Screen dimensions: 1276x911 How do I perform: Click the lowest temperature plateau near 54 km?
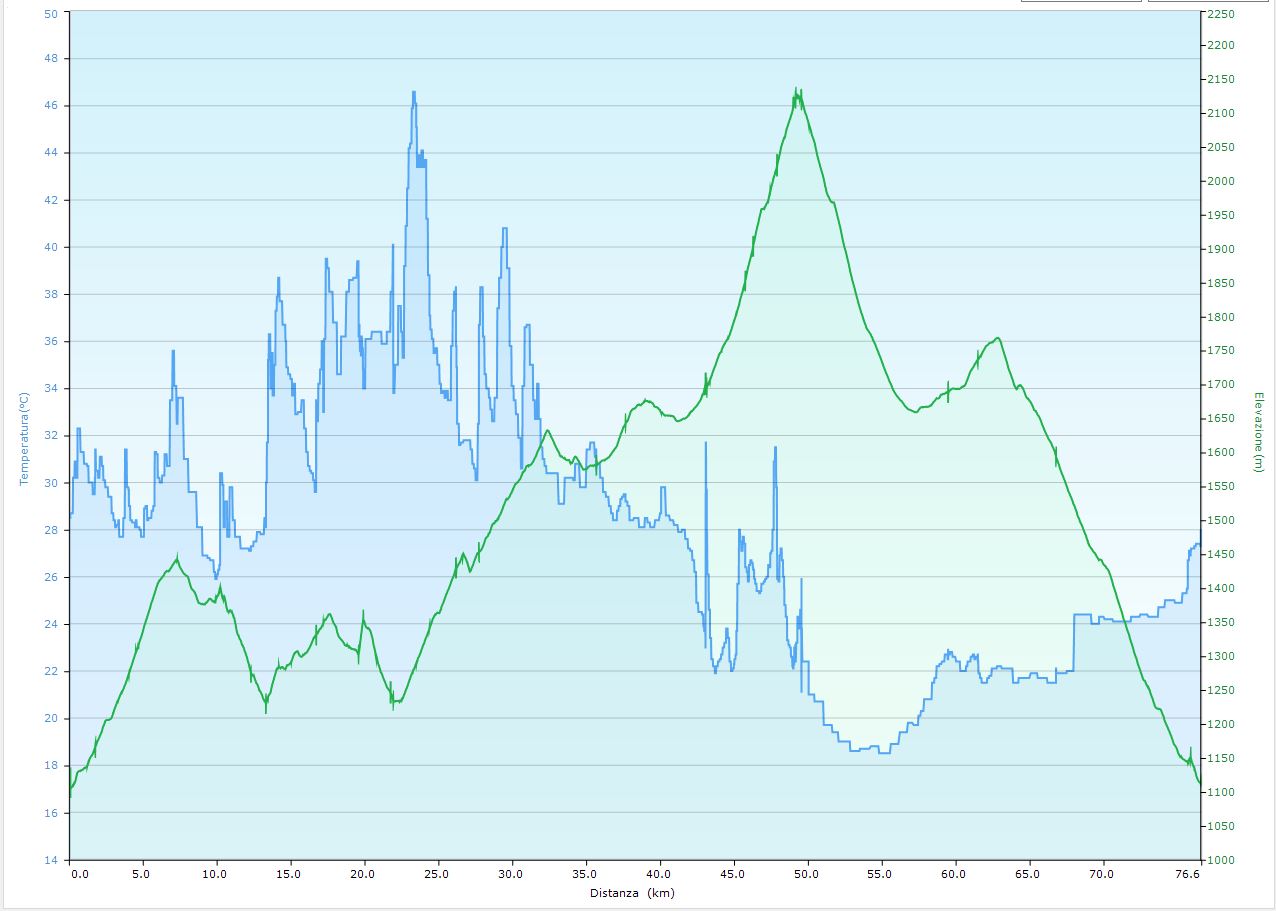click(868, 749)
